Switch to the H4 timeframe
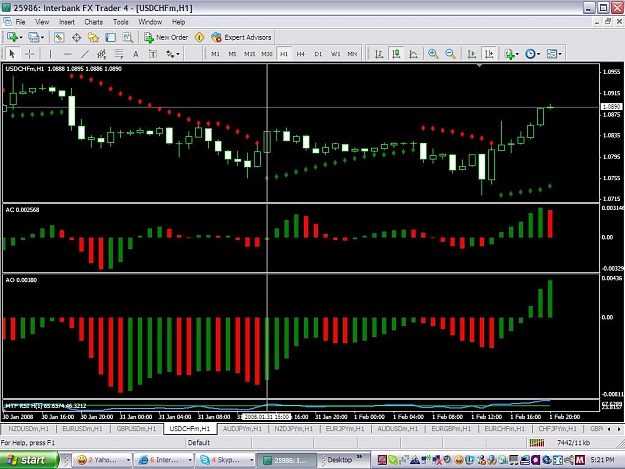 point(301,54)
